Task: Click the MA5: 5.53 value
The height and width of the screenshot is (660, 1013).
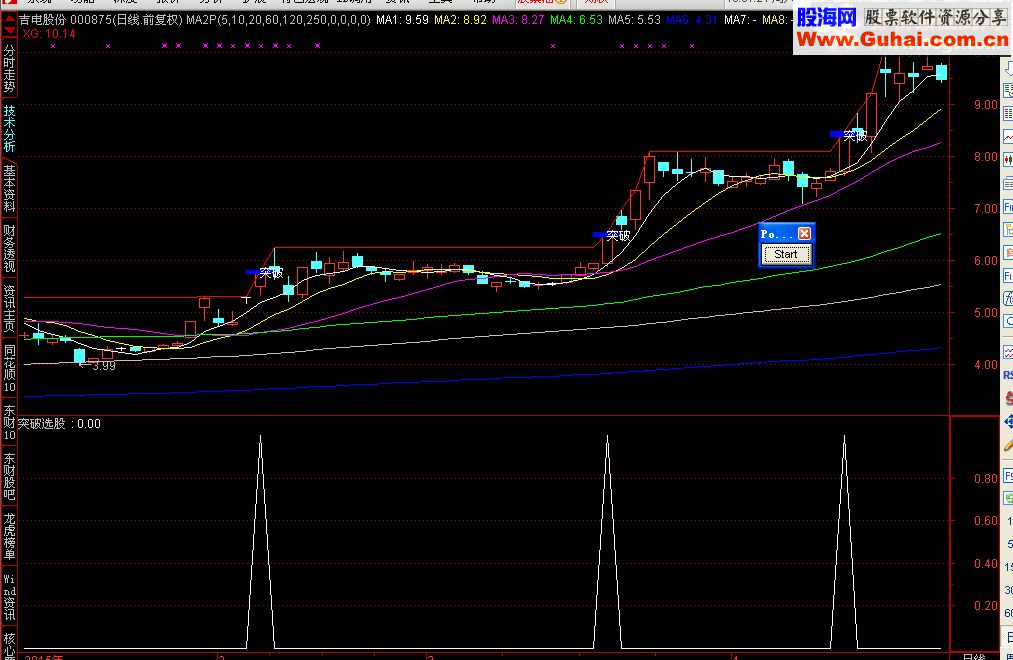Action: click(x=634, y=19)
